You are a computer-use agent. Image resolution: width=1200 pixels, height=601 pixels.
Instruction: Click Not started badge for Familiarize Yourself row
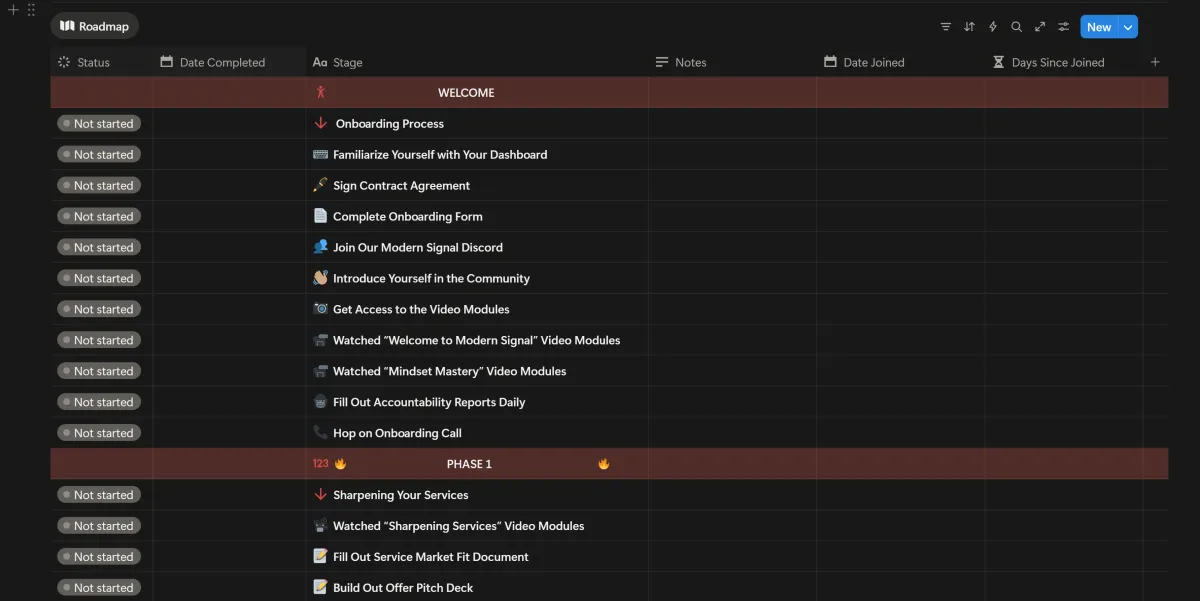99,155
